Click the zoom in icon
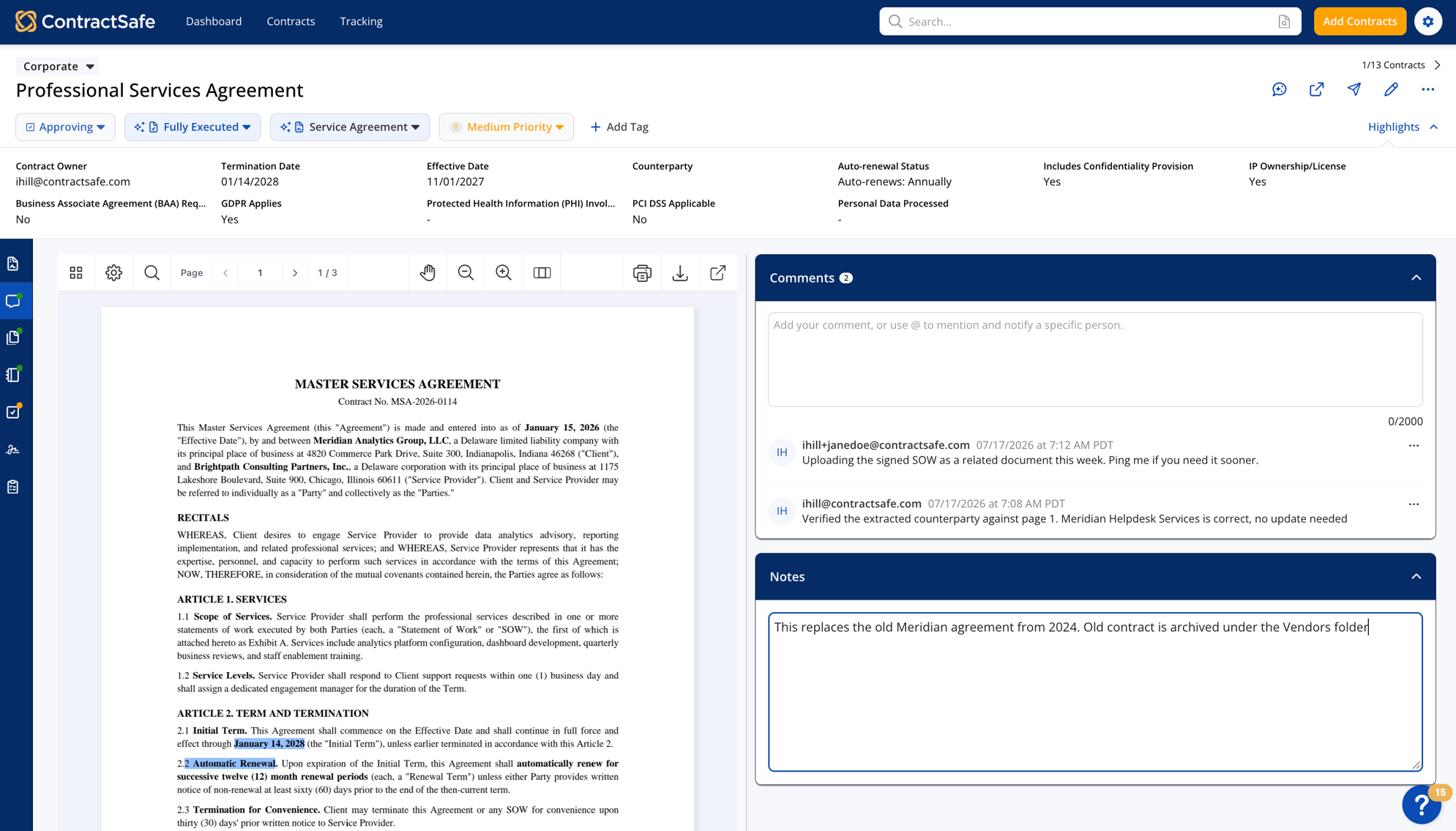Screen dimensions: 1456x831 click(504, 272)
